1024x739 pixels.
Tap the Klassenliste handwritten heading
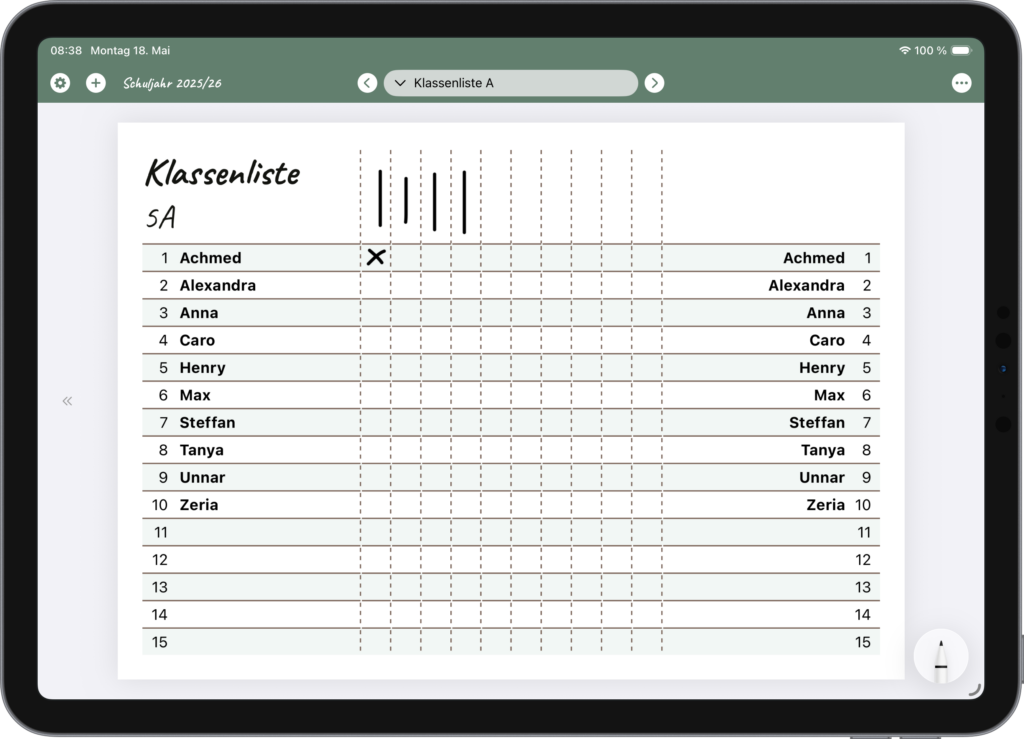coord(223,173)
